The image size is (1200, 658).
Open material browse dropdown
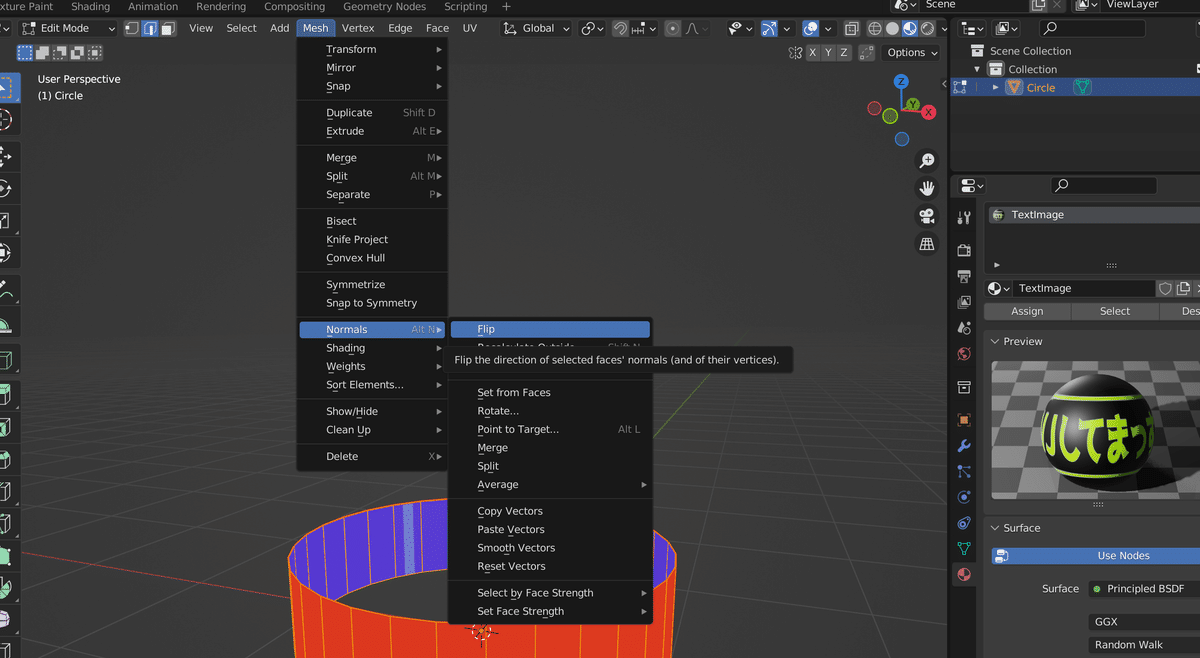[x=998, y=288]
